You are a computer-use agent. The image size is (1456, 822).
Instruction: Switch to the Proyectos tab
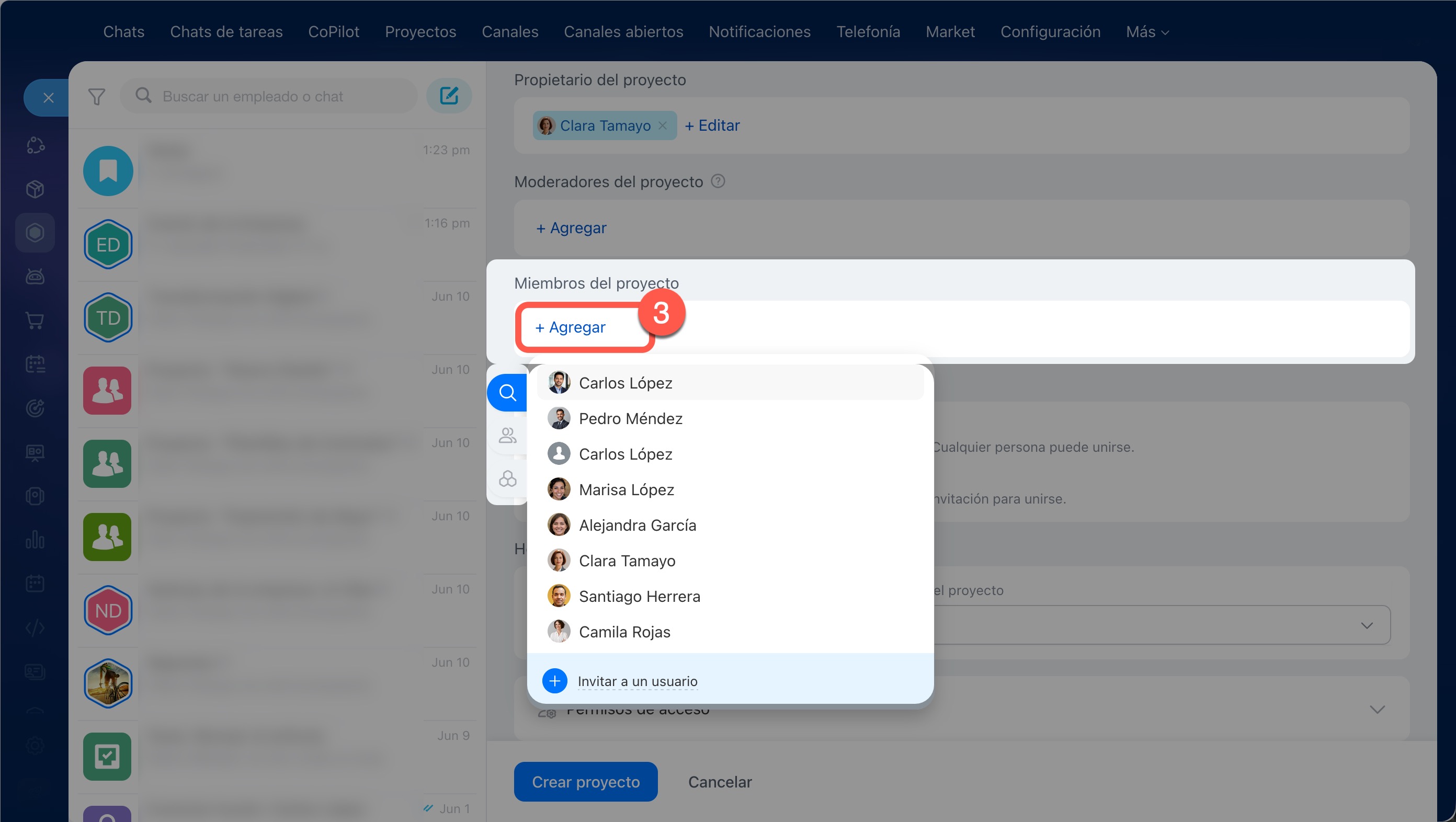pos(420,32)
